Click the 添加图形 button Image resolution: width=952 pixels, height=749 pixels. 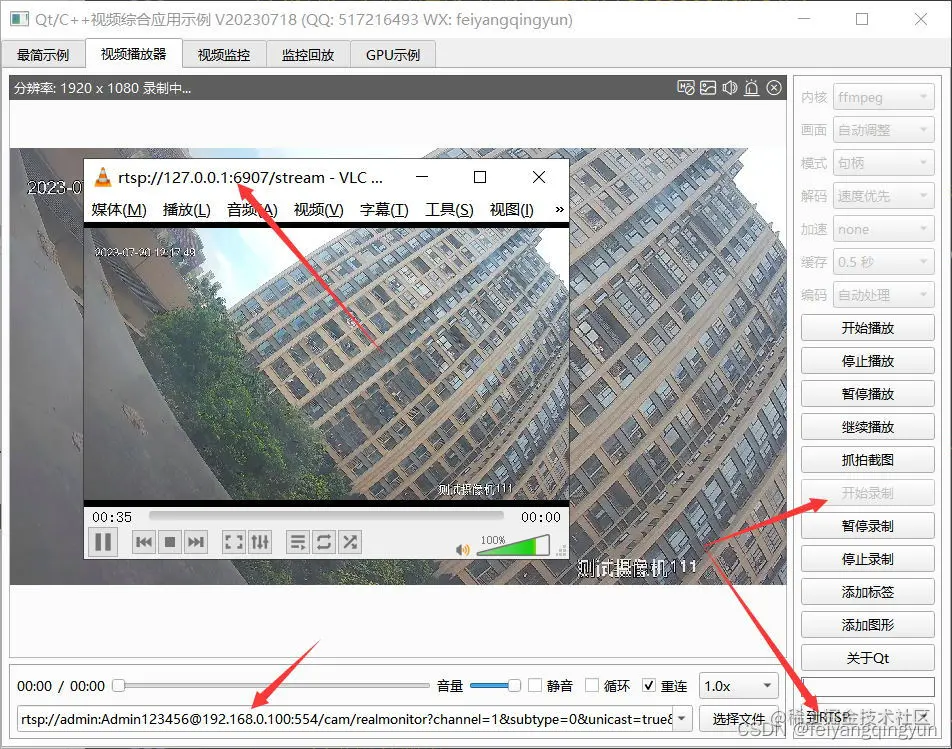pos(868,625)
